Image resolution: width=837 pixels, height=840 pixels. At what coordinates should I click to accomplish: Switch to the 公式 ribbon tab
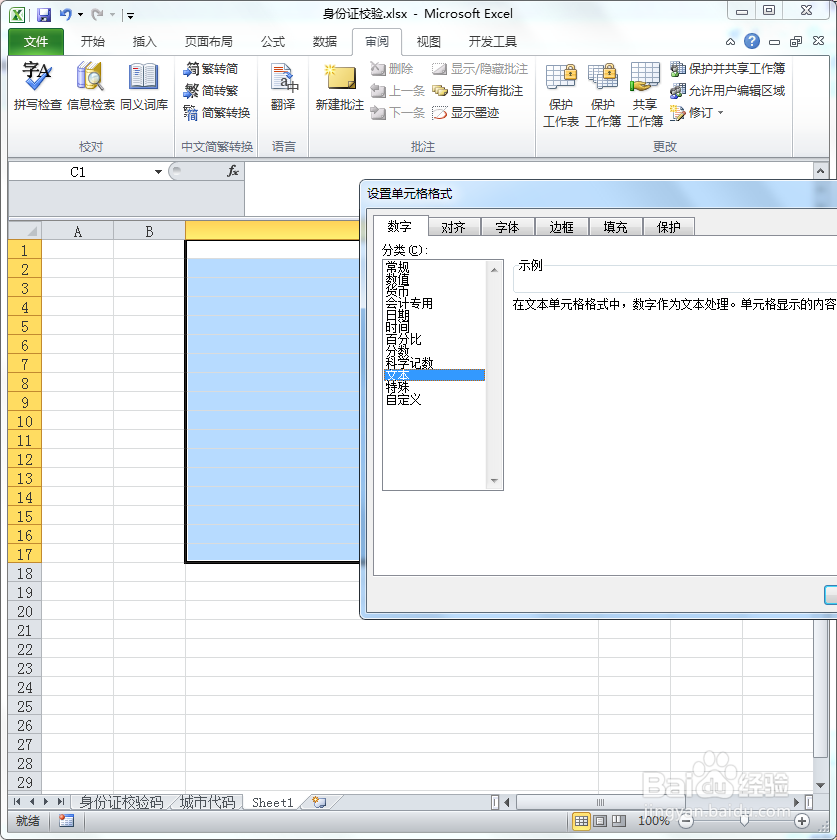pos(273,42)
